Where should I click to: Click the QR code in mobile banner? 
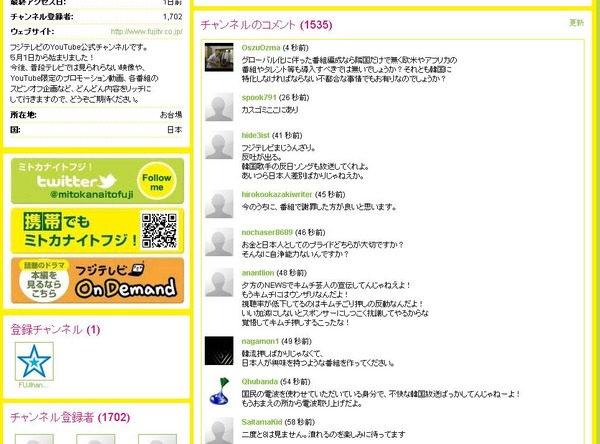159,231
